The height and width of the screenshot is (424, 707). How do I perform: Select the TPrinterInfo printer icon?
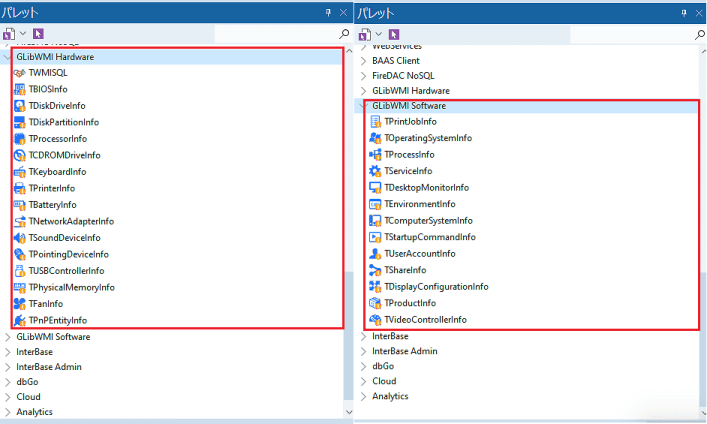click(19, 189)
